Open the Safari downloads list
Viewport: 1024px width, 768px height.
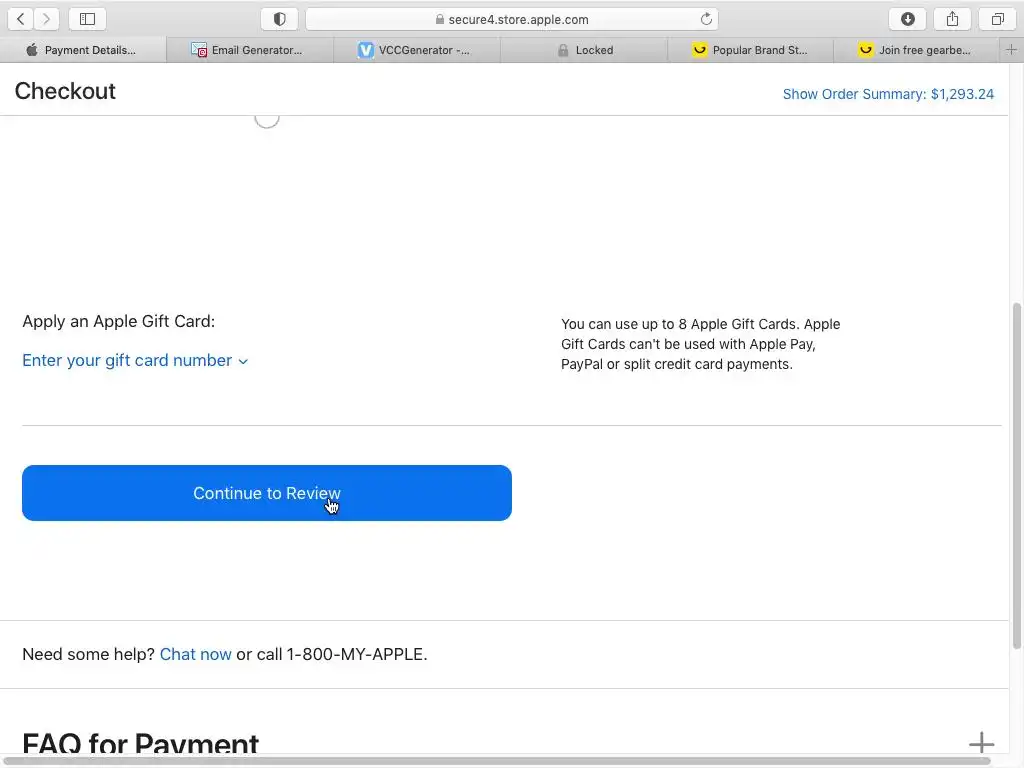point(907,19)
